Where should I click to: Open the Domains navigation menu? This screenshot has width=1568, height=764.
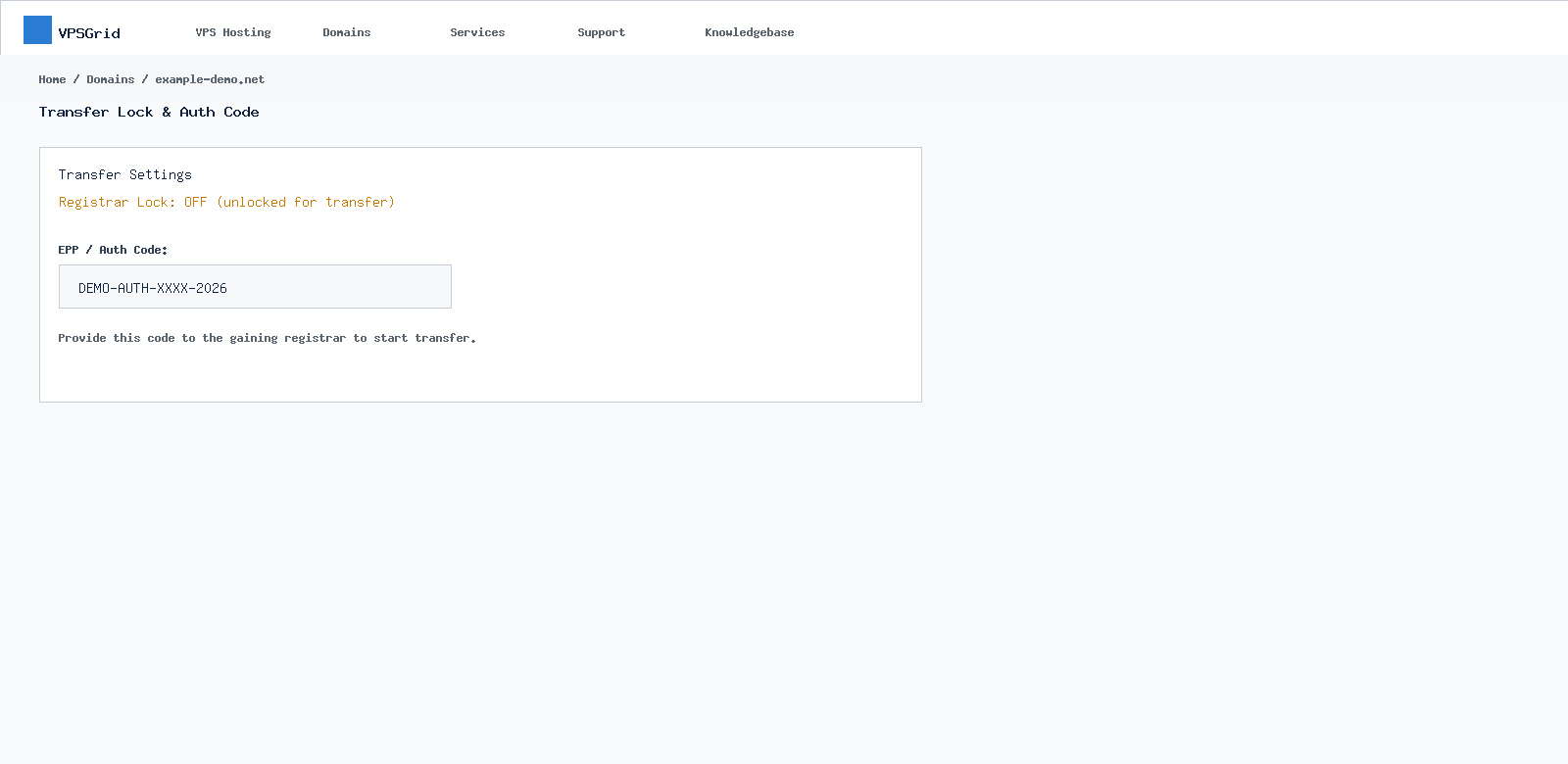point(347,32)
